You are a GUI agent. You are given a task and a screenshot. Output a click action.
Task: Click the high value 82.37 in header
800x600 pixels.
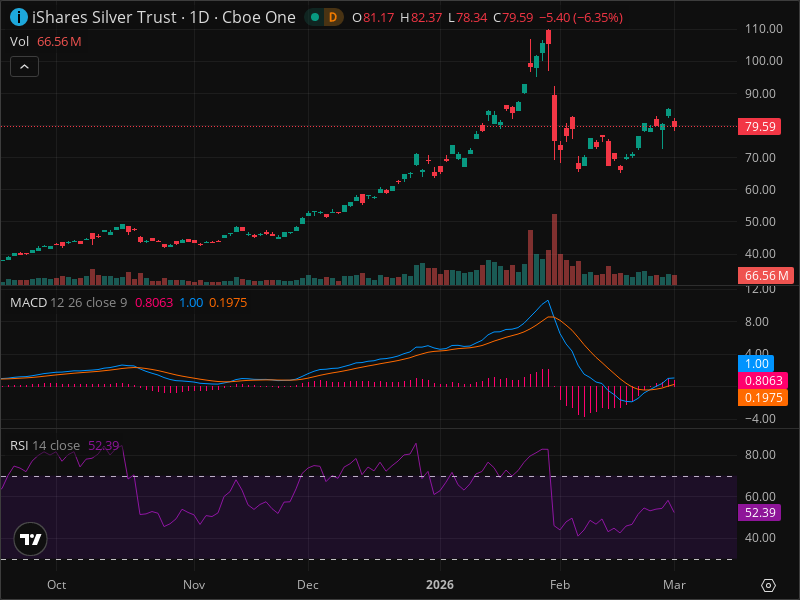tap(426, 18)
